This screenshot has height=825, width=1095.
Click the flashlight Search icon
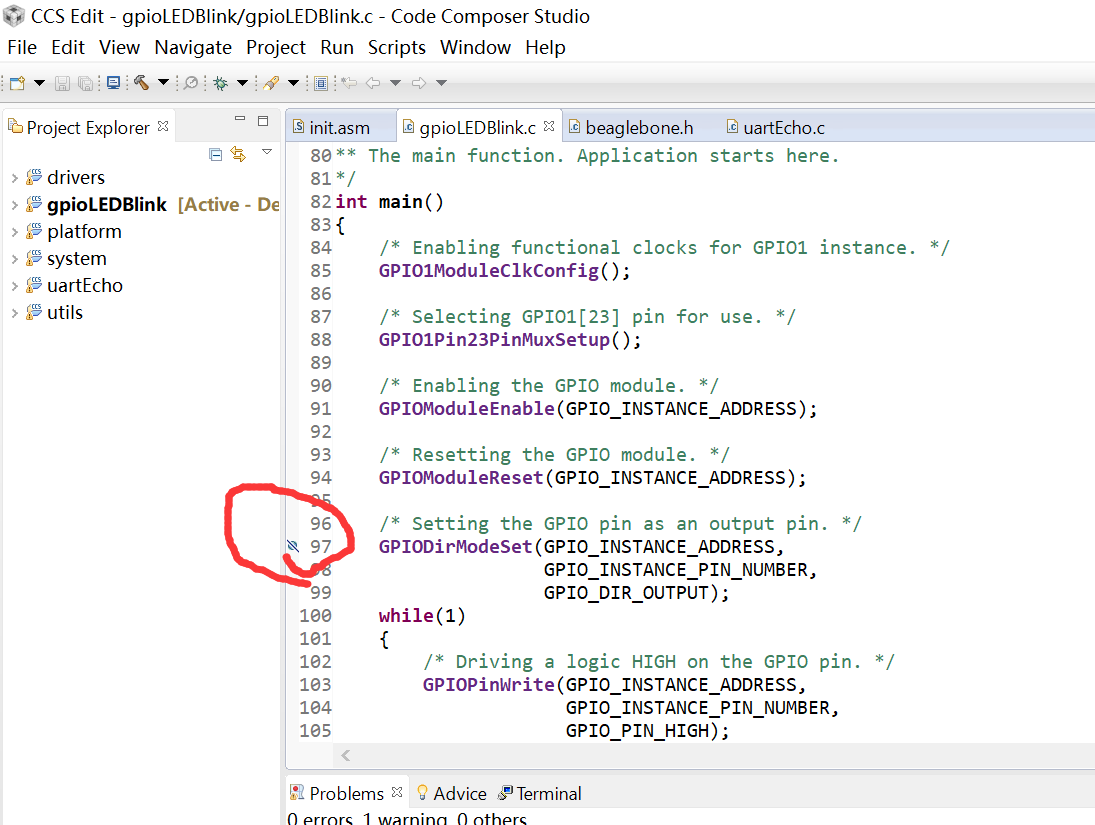coord(271,83)
